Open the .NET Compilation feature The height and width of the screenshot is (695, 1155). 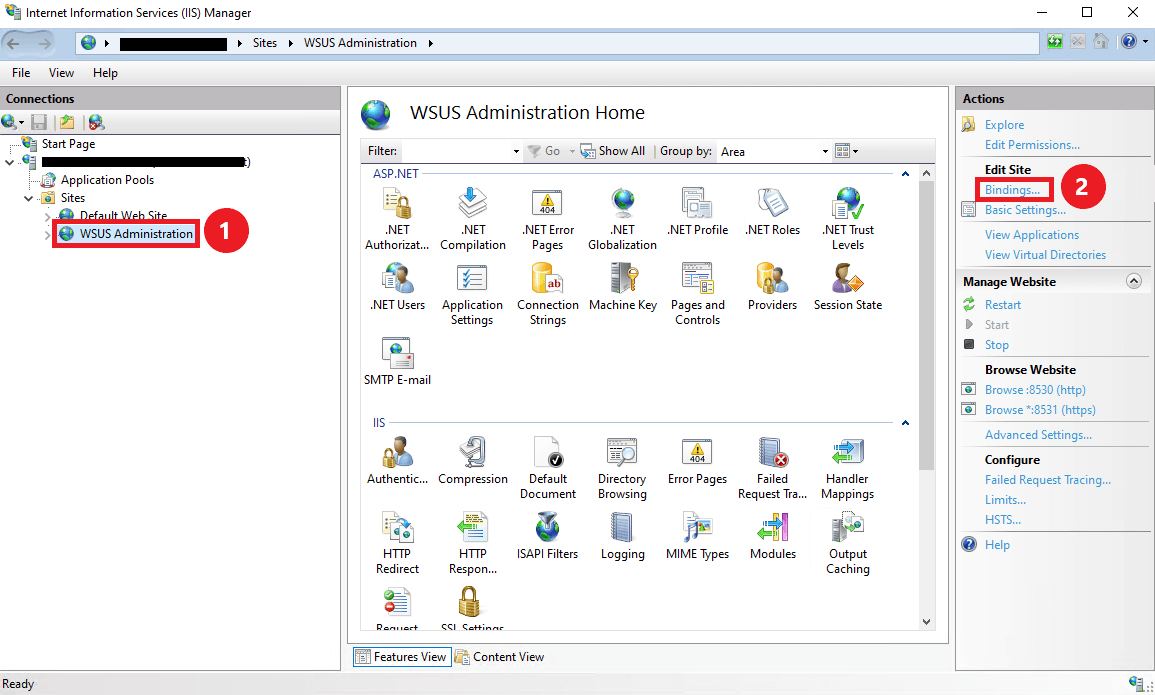473,219
